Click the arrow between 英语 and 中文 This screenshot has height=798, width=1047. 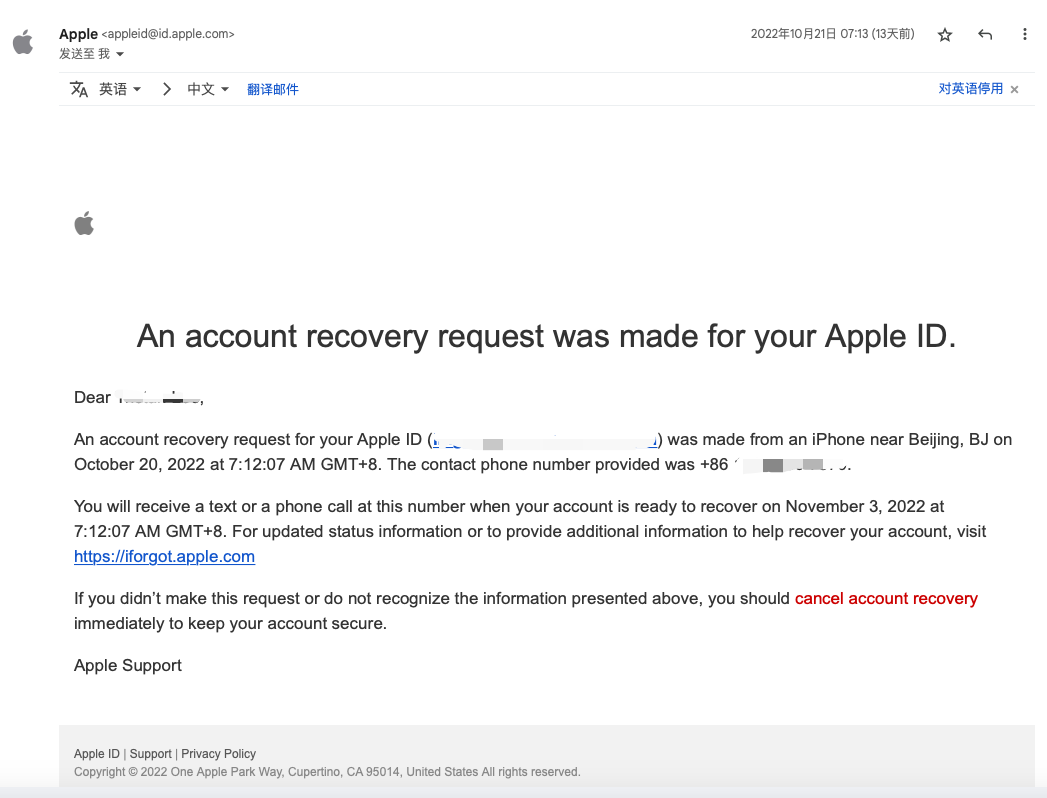pyautogui.click(x=166, y=89)
